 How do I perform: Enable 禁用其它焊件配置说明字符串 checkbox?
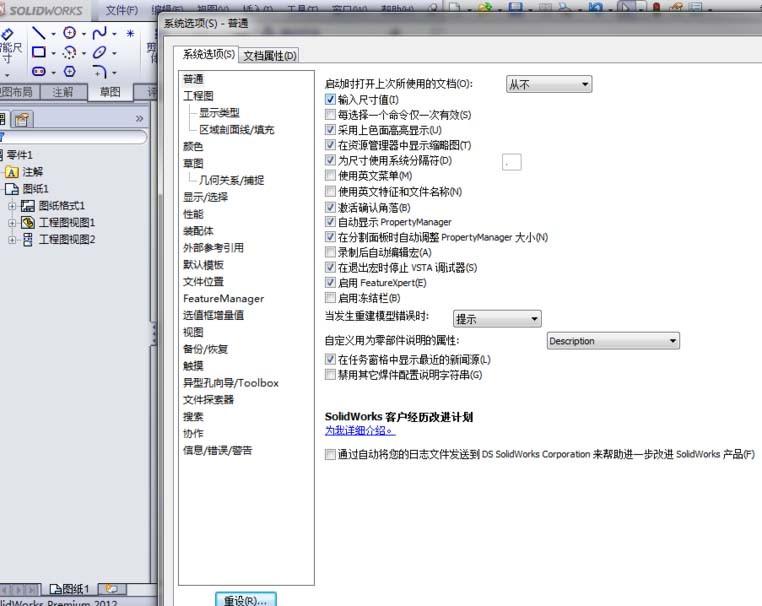click(x=330, y=375)
